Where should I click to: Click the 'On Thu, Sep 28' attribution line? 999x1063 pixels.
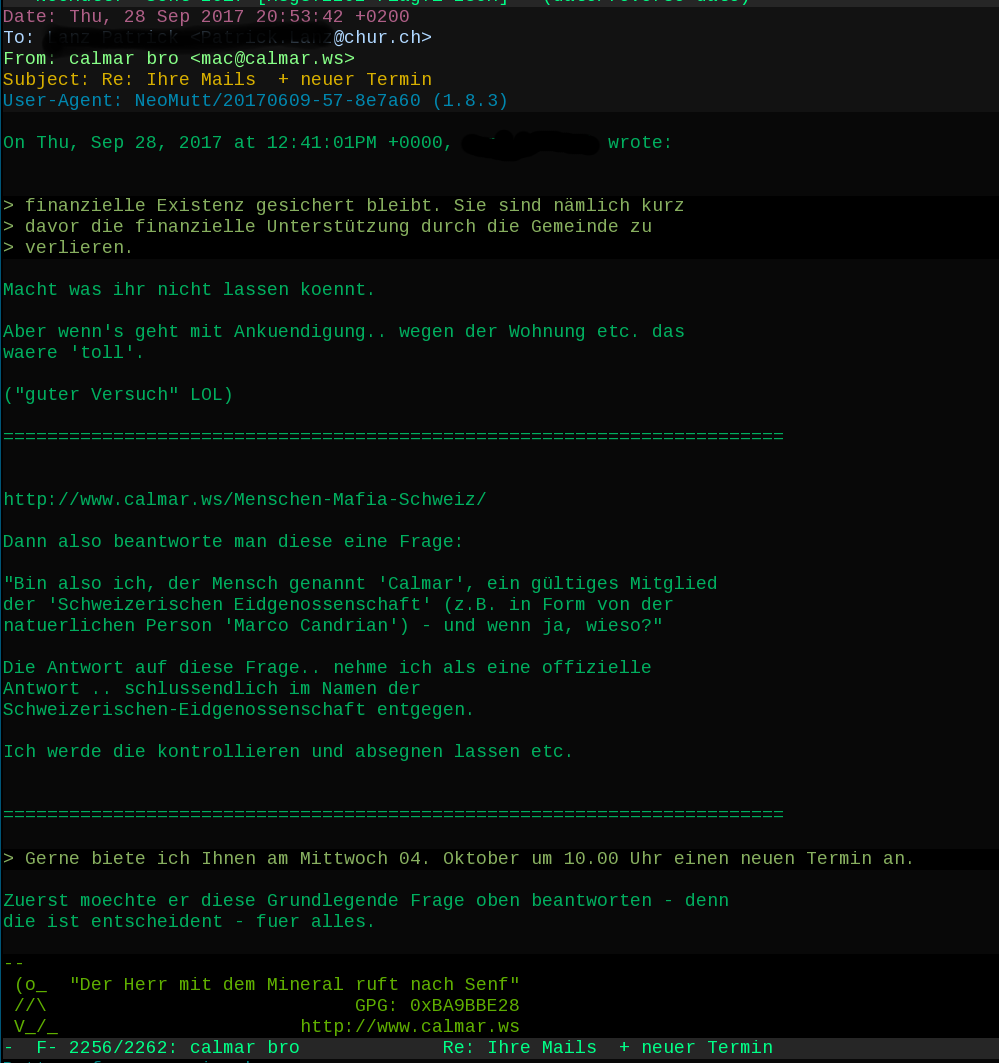click(338, 142)
